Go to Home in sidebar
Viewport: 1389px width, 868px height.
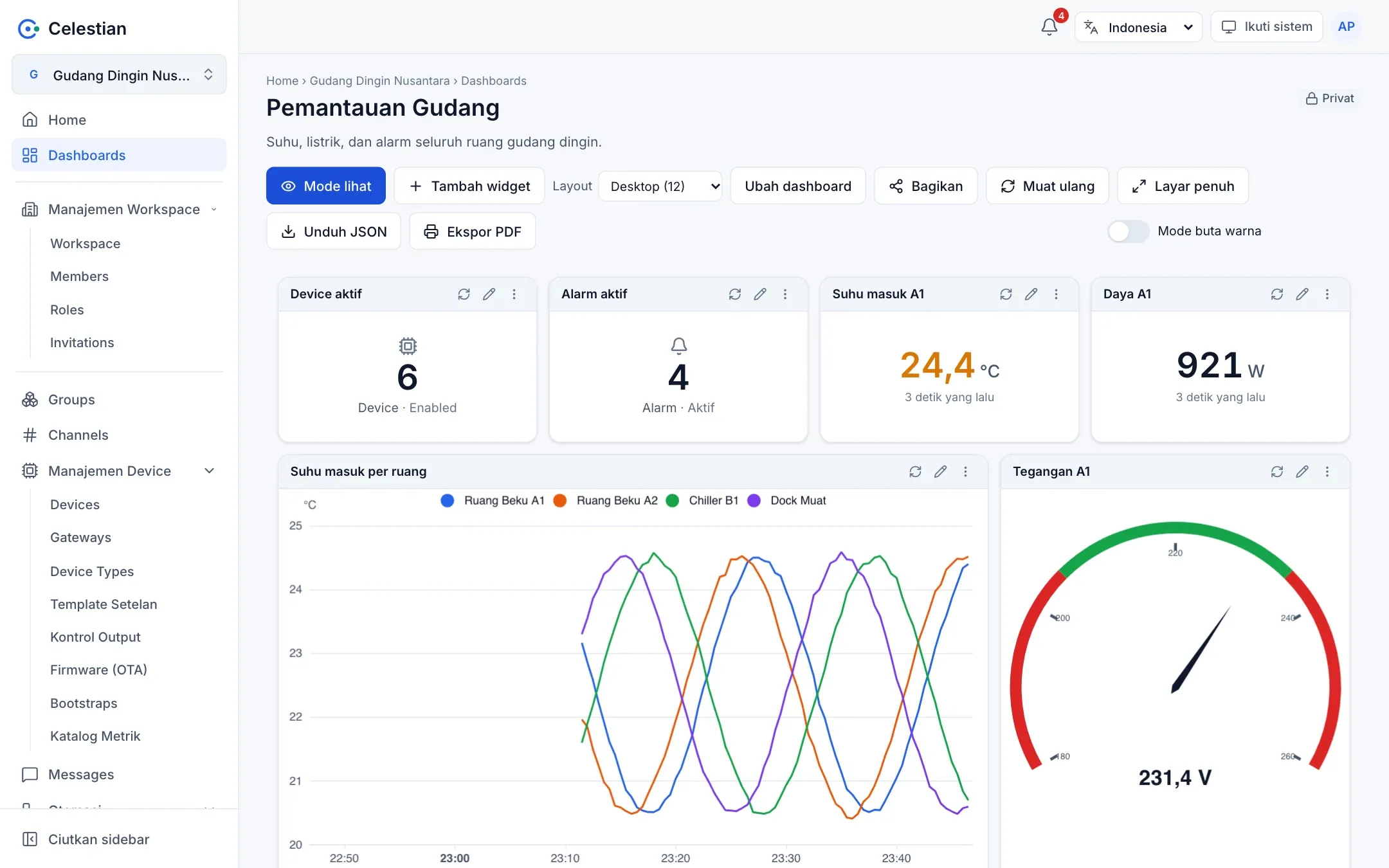pos(119,120)
